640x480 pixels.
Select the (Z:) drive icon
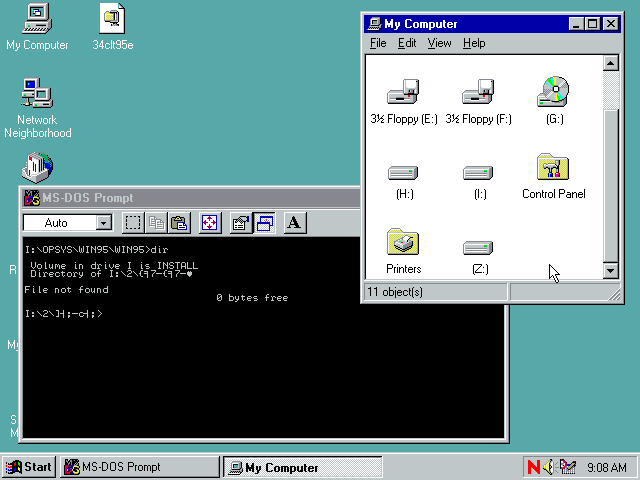(478, 248)
